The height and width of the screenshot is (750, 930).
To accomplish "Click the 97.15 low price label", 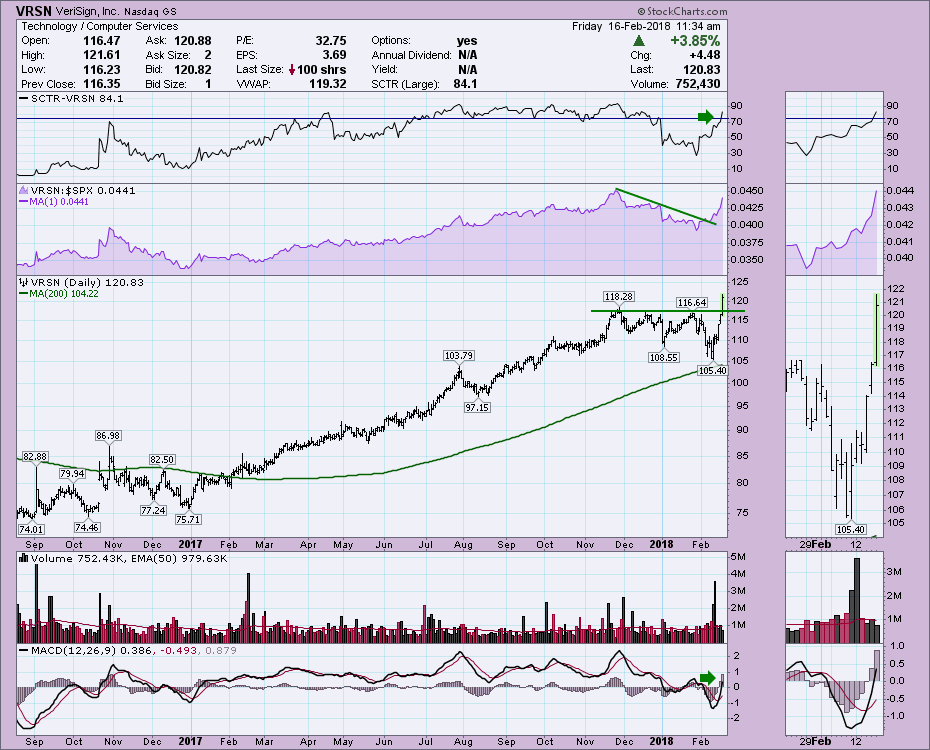I will (477, 408).
